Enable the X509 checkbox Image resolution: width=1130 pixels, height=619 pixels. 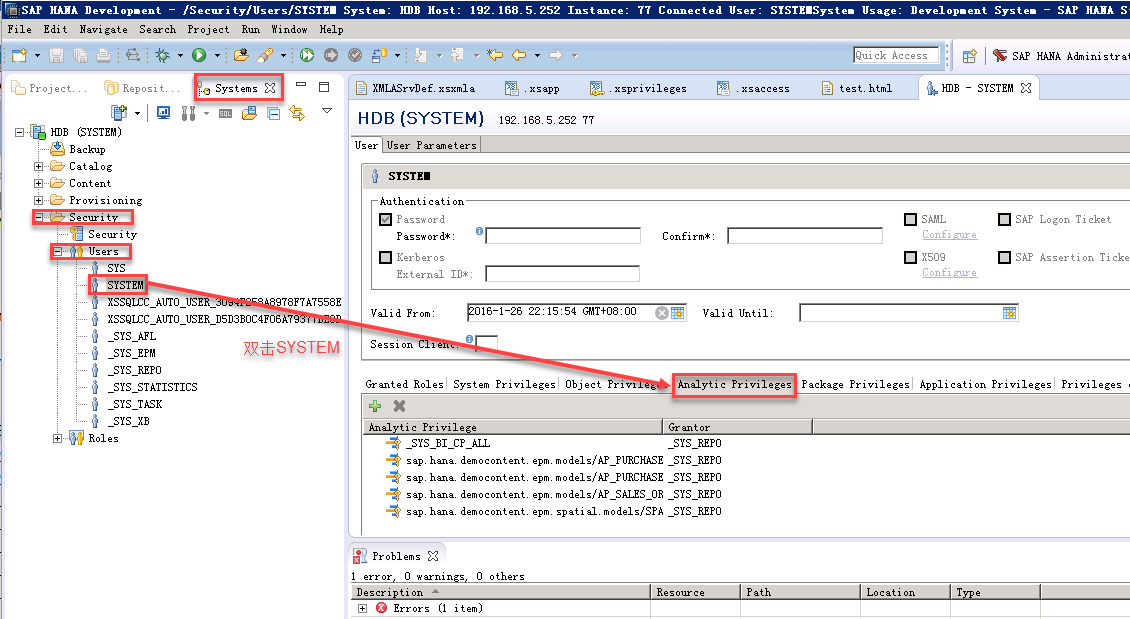click(911, 257)
